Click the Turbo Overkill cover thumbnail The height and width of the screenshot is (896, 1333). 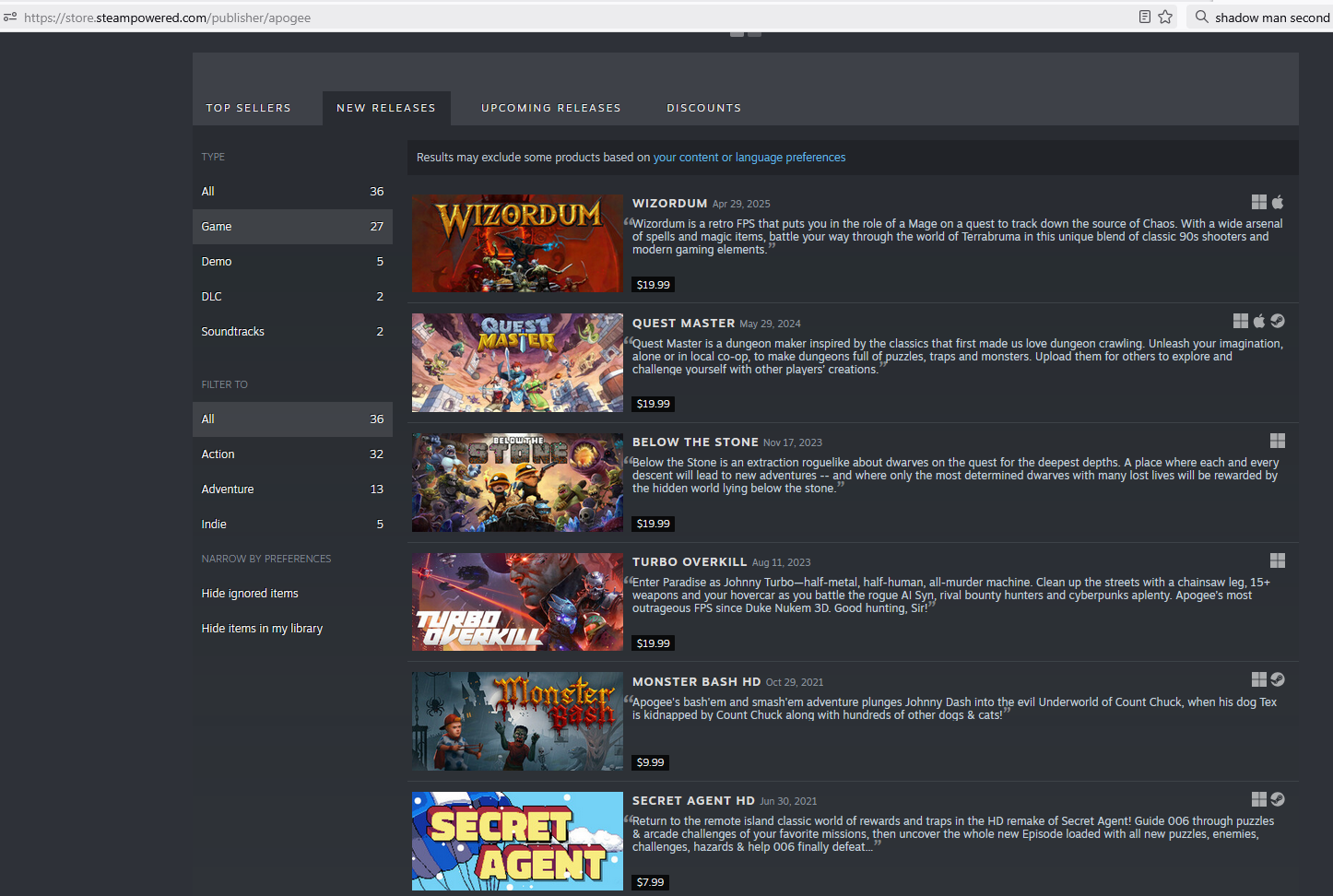coord(517,602)
